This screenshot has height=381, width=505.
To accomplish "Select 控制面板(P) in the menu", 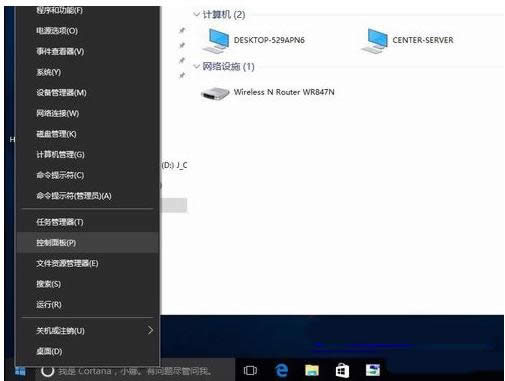I will [87, 243].
